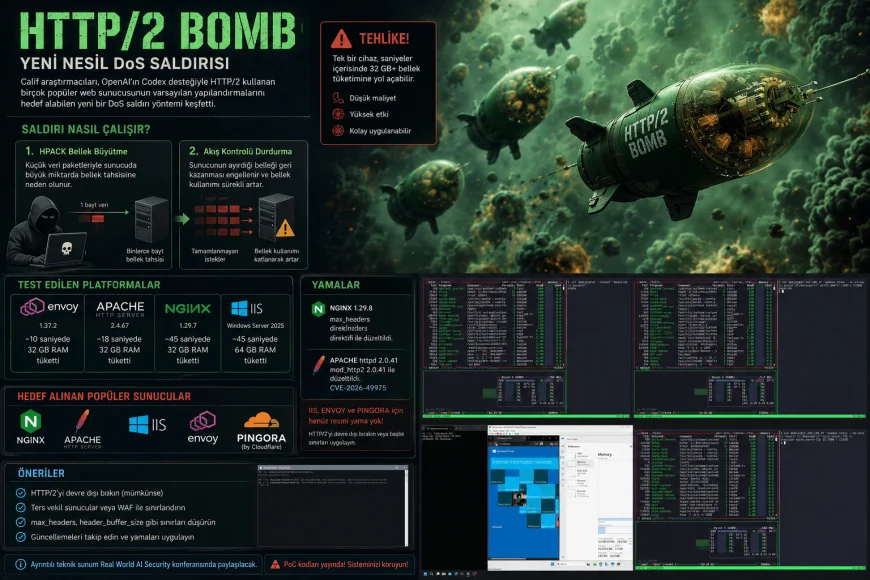
Task: Click the envoy logo under Hedef Alınan Popüler Sunucular
Action: tap(203, 427)
